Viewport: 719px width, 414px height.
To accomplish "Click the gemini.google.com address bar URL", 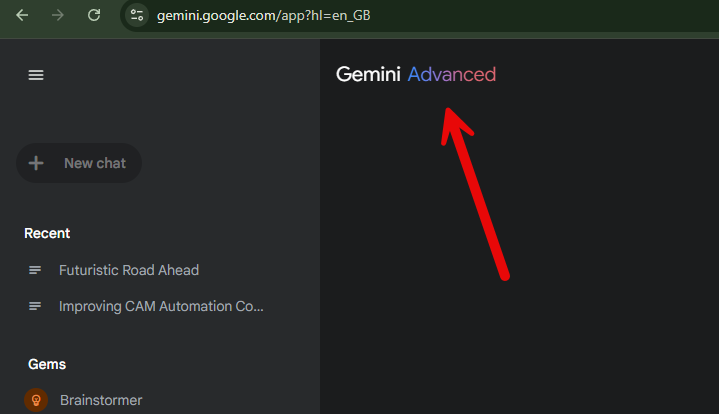I will (263, 16).
